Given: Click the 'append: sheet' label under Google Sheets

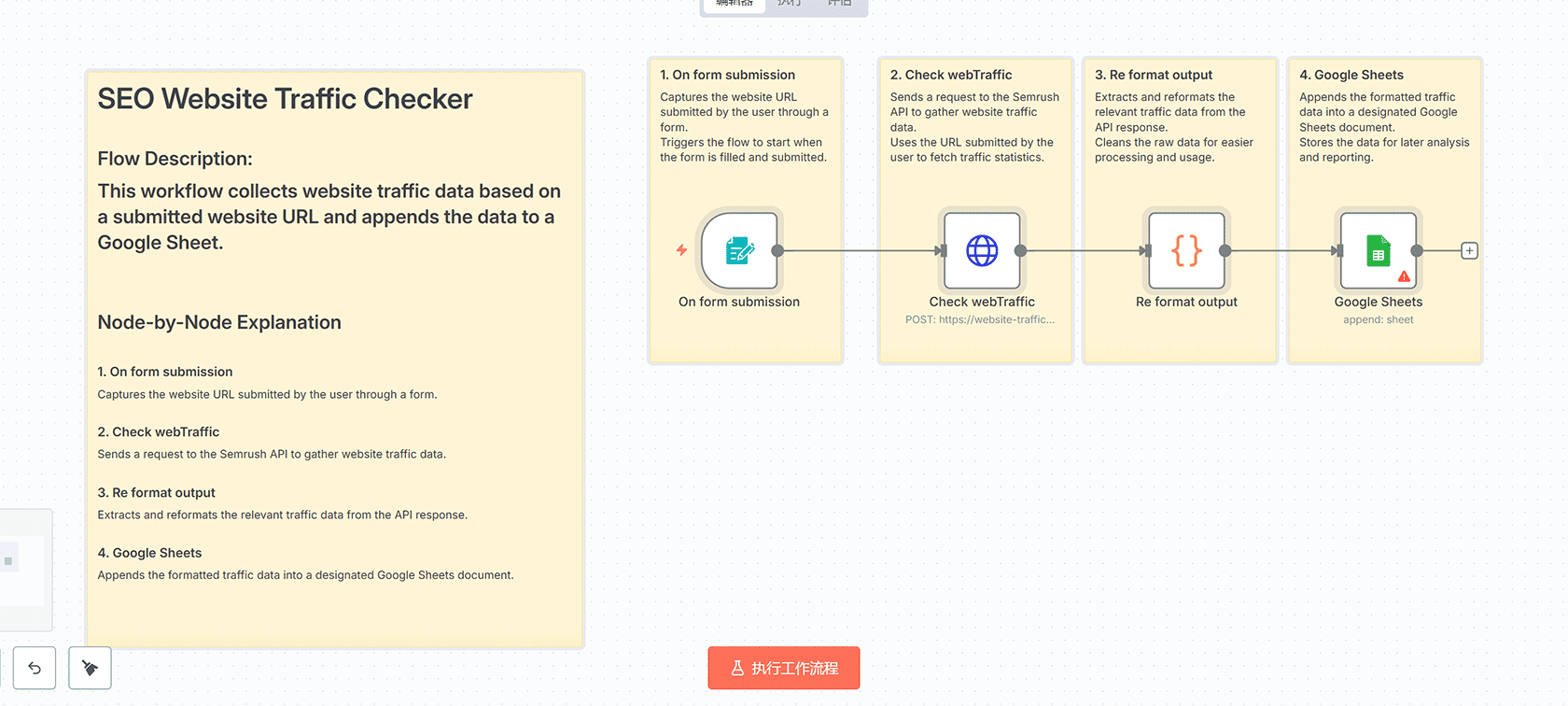Looking at the screenshot, I should (x=1378, y=320).
